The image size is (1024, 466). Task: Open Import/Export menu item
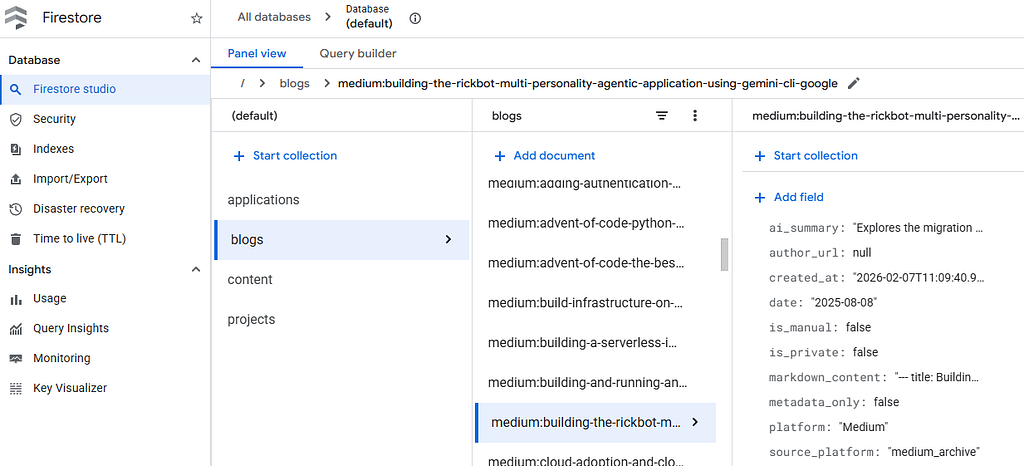105,179
